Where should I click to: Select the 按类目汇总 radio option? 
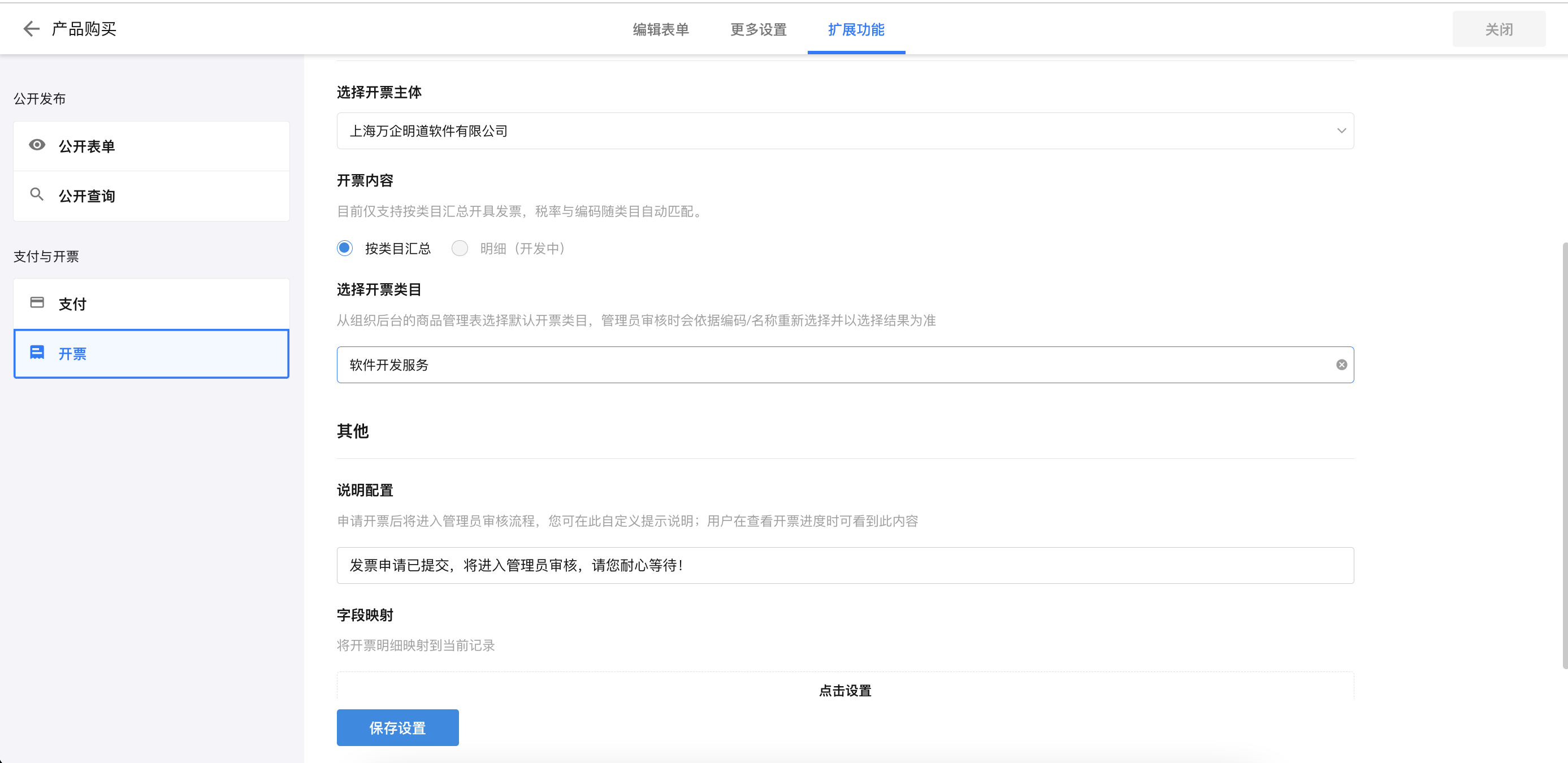point(345,248)
